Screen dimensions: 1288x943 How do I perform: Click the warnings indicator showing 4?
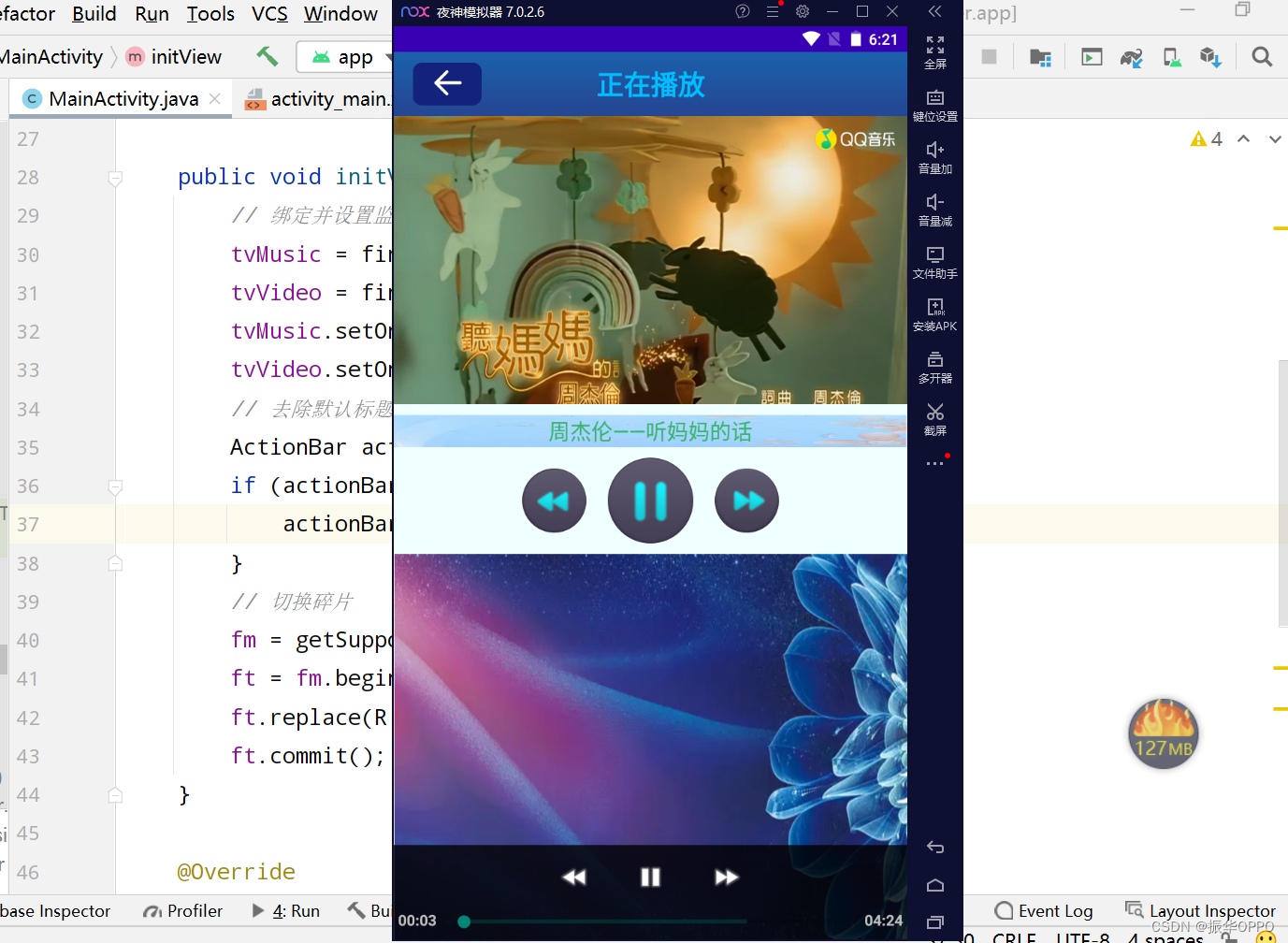click(1206, 139)
